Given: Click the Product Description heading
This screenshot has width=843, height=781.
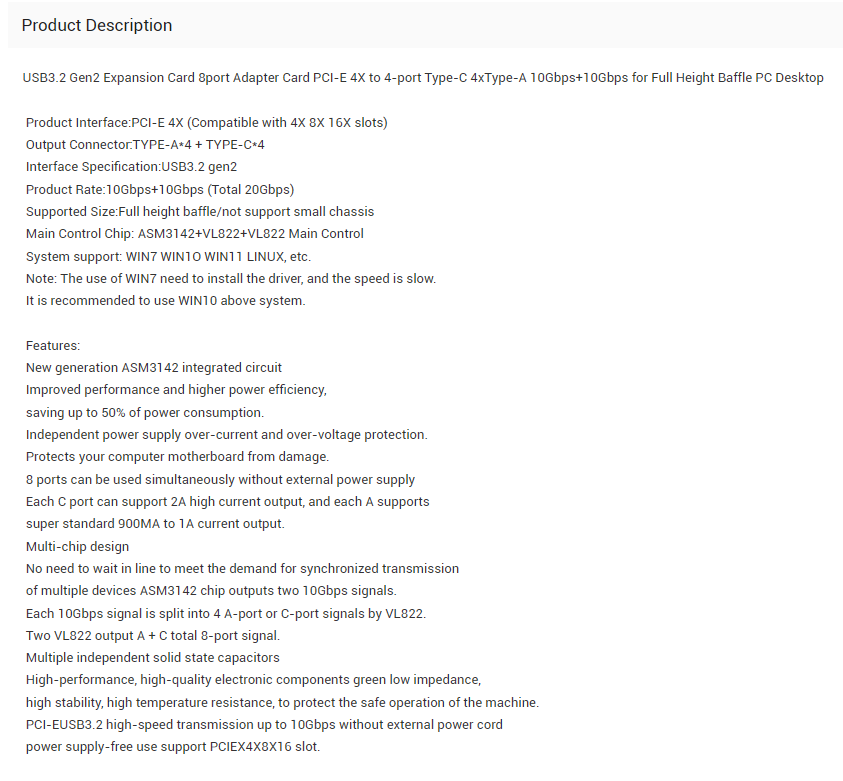Looking at the screenshot, I should [x=97, y=25].
